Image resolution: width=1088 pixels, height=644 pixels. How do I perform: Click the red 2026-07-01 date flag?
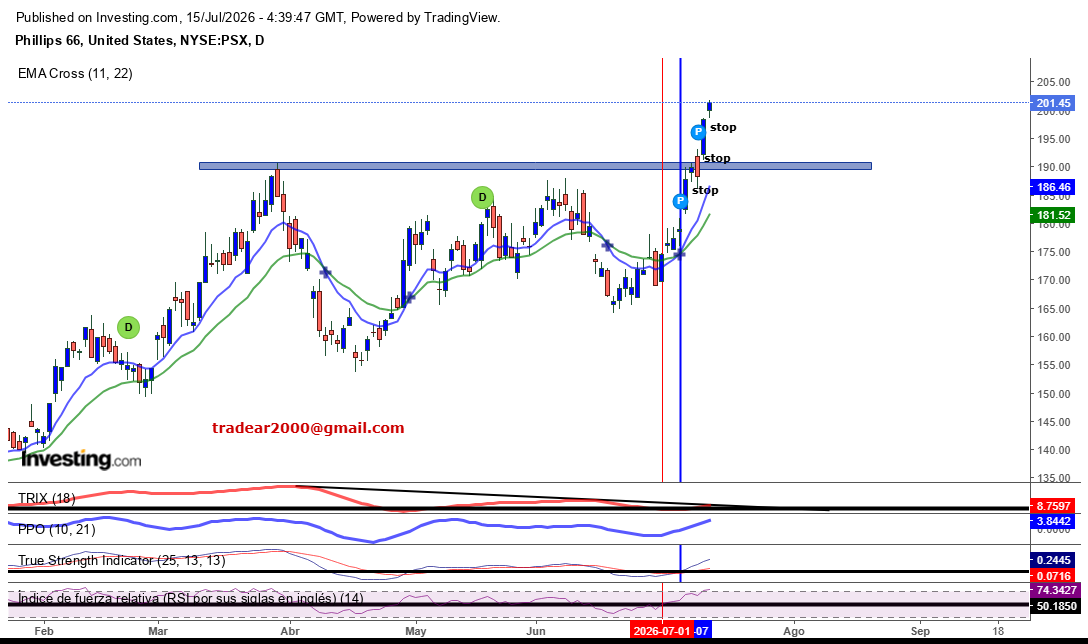point(661,631)
